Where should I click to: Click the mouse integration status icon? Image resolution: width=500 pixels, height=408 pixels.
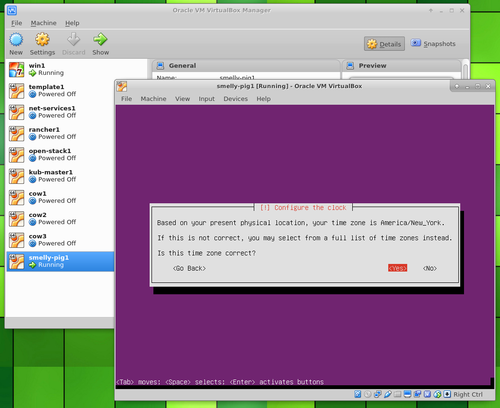437,394
